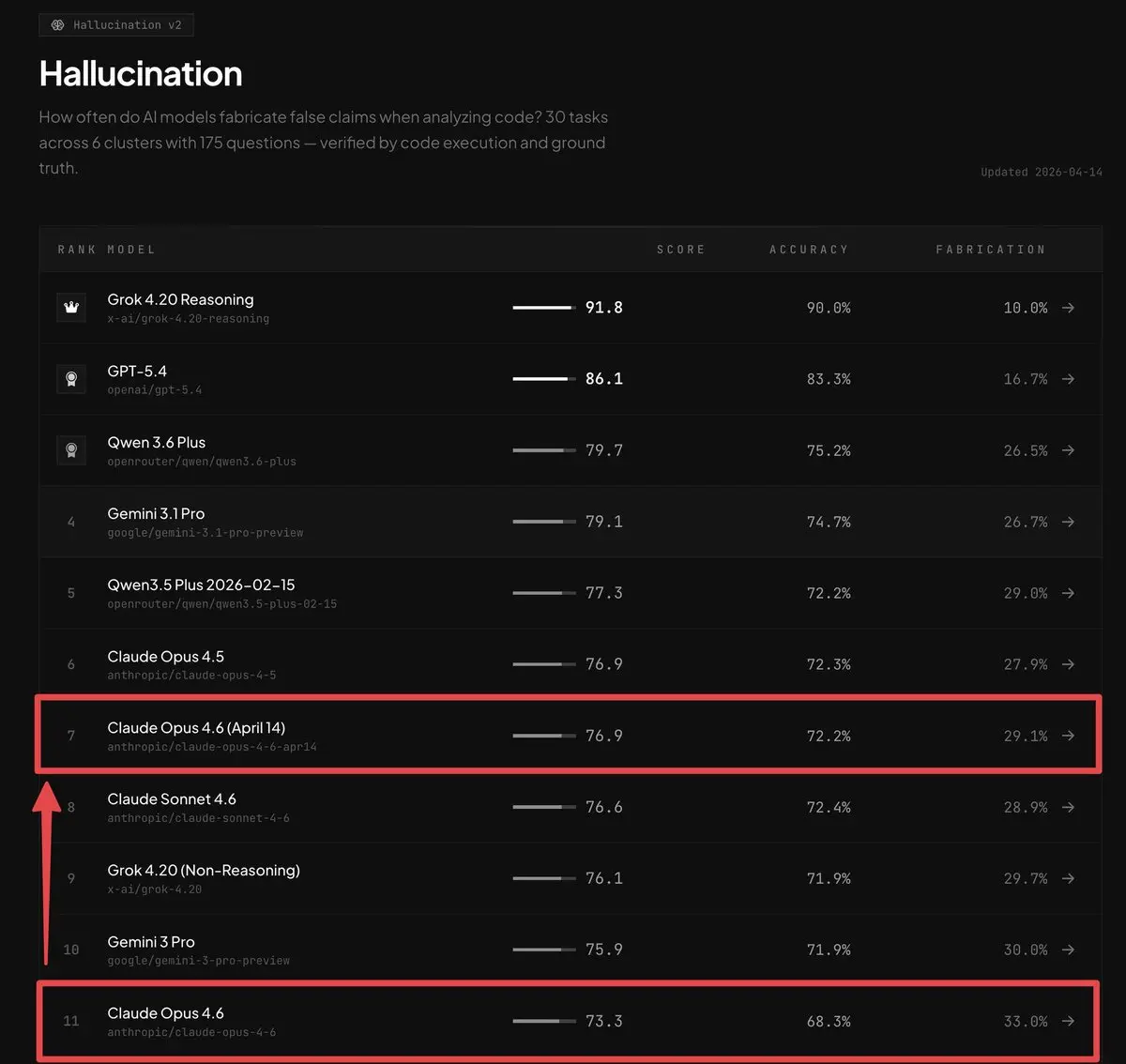Viewport: 1126px width, 1064px height.
Task: Click the 29.1% fabrication value
Action: 1026,736
